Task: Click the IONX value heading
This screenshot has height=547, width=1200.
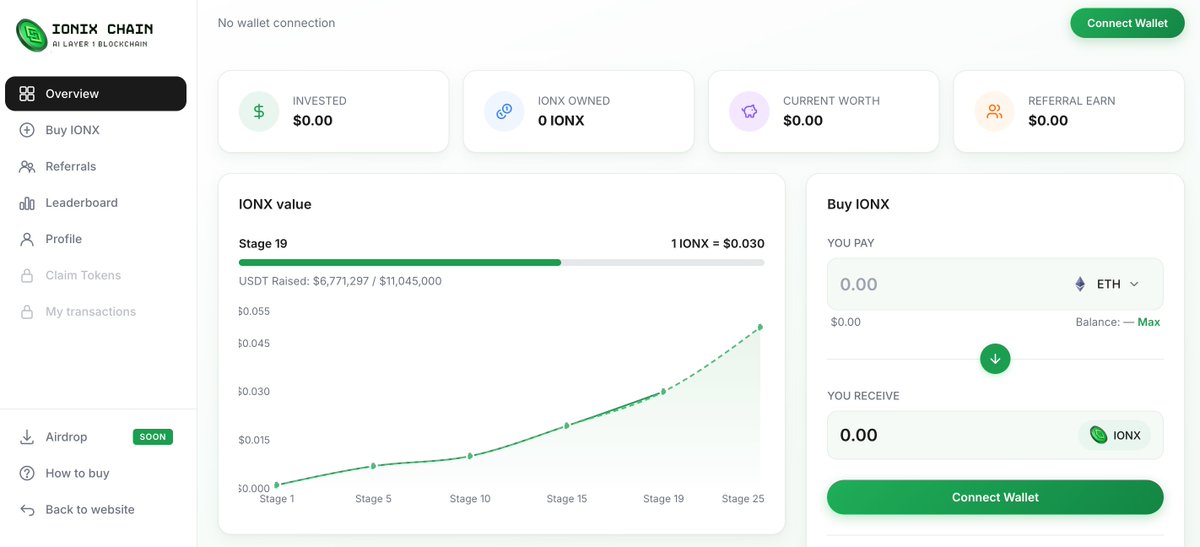Action: [275, 204]
